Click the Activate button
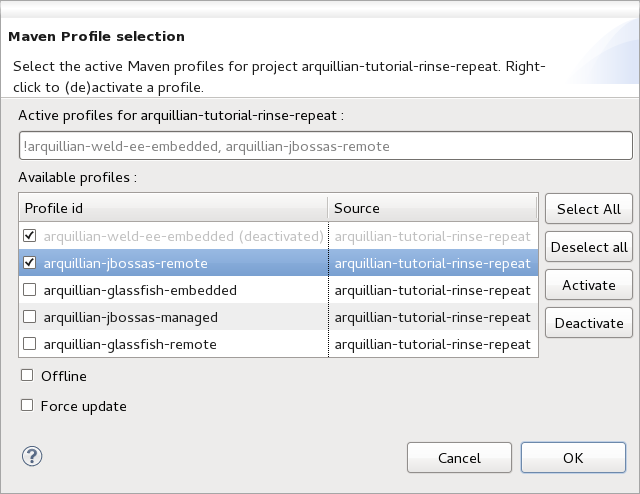 click(588, 285)
